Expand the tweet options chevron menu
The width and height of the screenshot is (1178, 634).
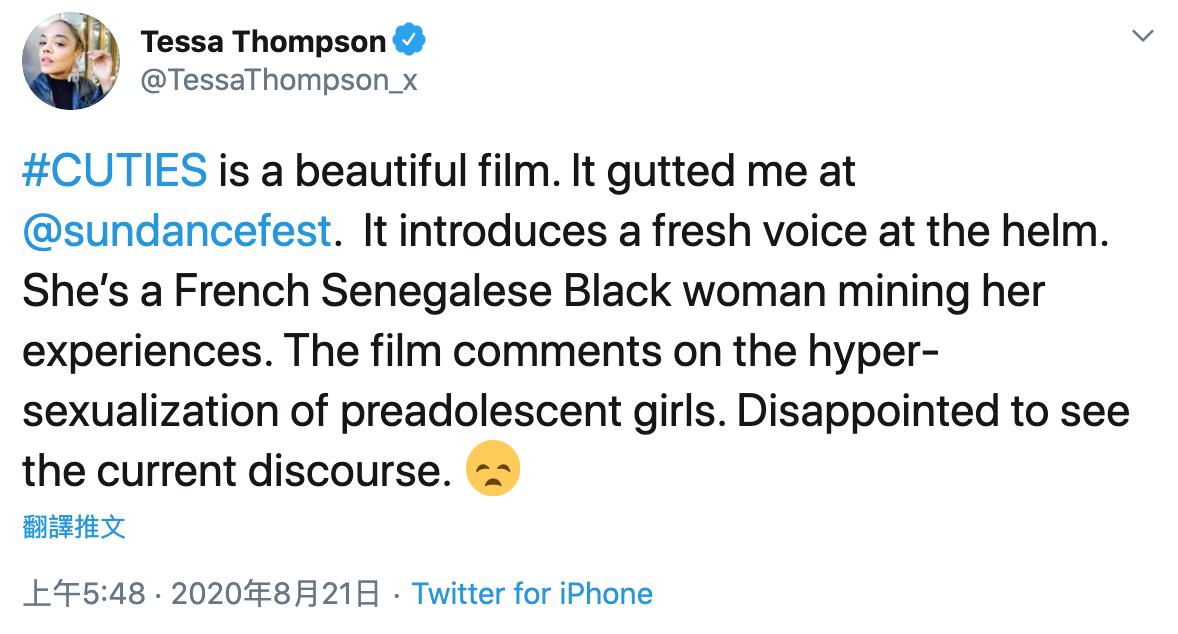pos(1141,36)
